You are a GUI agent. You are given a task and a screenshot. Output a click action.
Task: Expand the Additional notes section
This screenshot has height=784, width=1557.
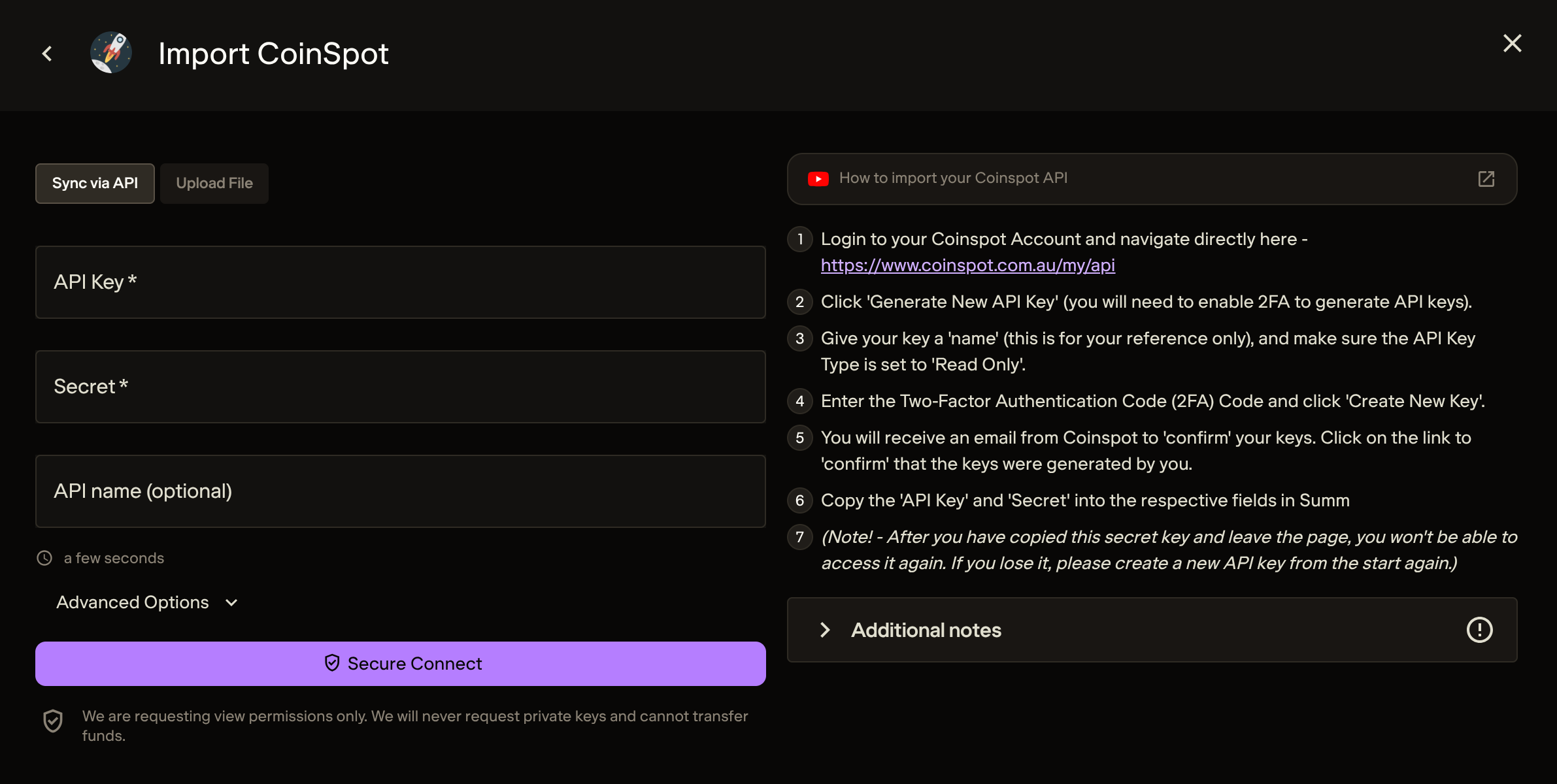(x=1152, y=630)
